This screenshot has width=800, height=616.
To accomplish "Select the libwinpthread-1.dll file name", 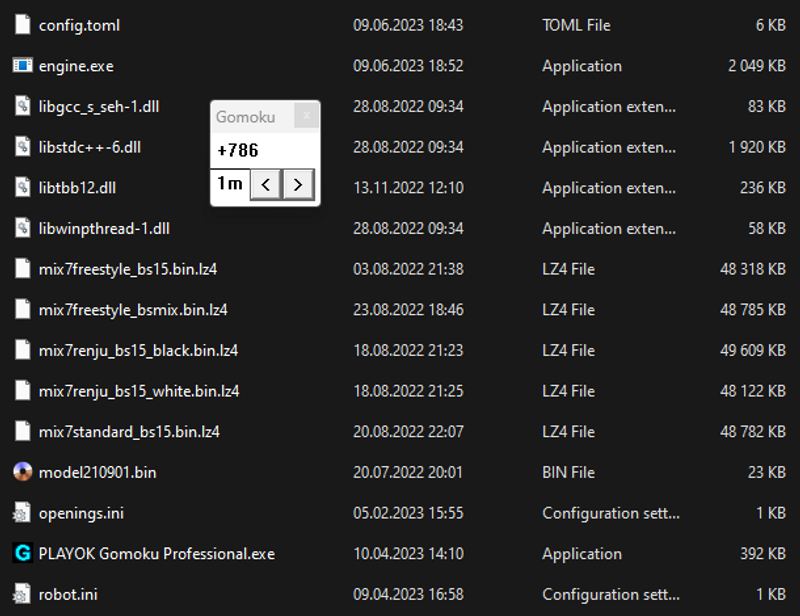I will click(x=104, y=228).
